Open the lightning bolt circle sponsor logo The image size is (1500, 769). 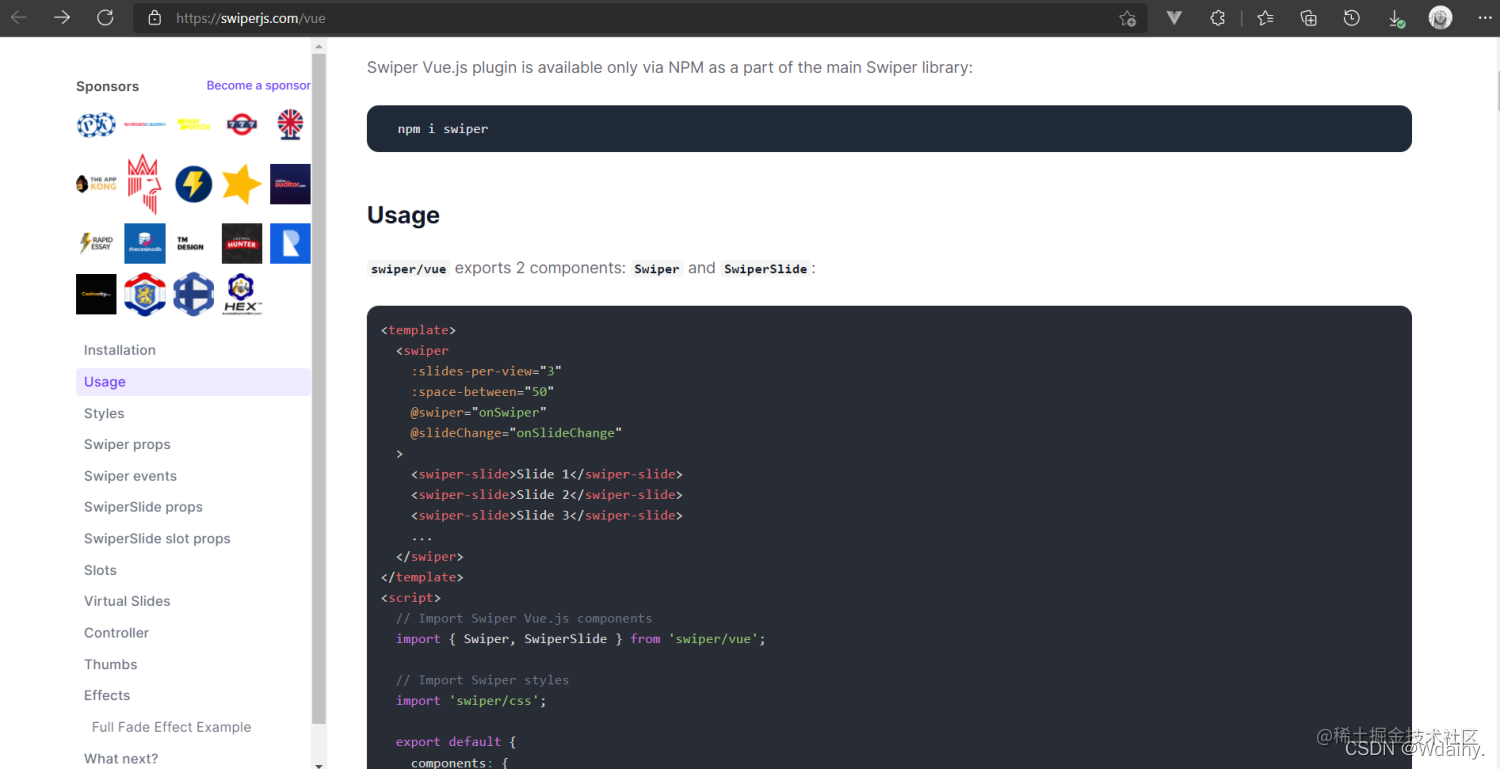click(x=193, y=184)
